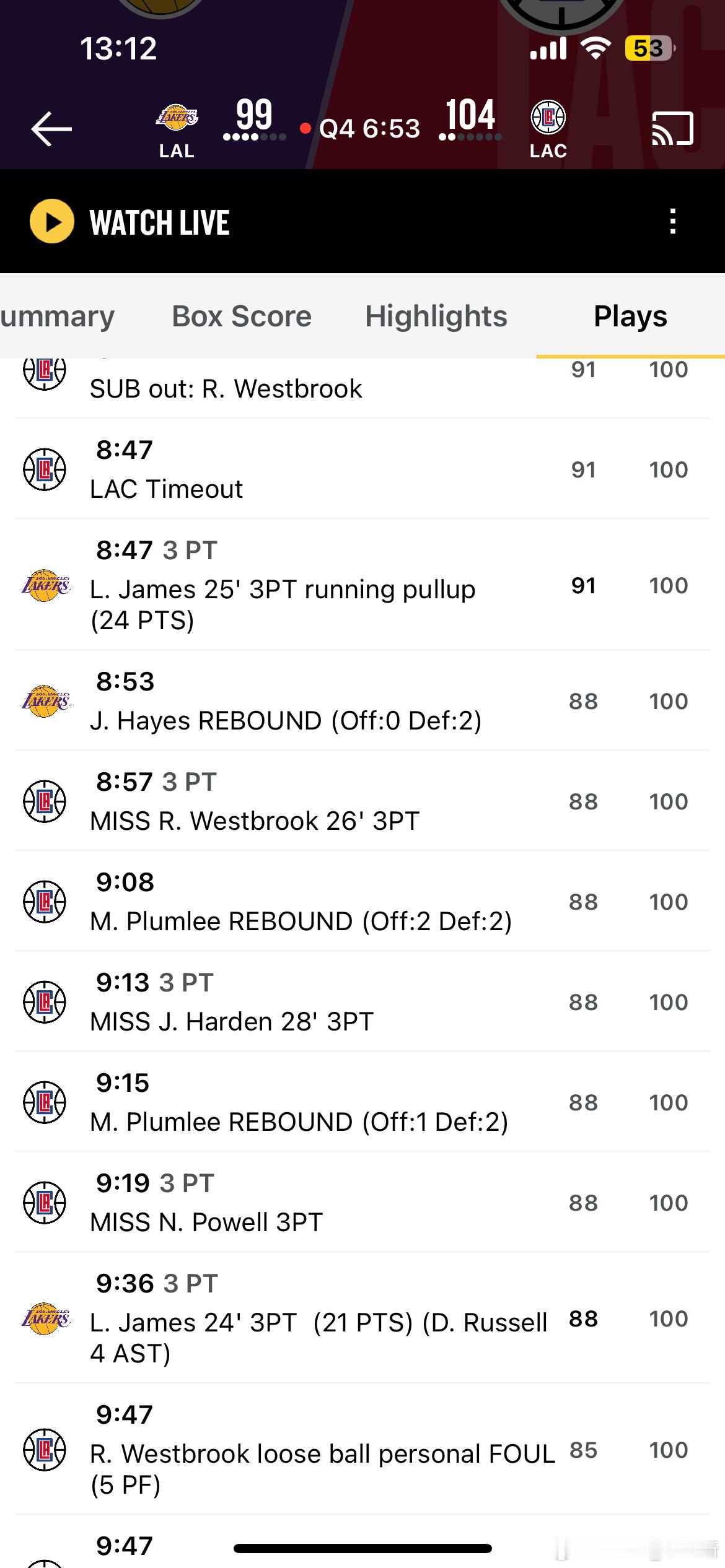The height and width of the screenshot is (1568, 725).
Task: Go to the Summary tab
Action: [57, 316]
